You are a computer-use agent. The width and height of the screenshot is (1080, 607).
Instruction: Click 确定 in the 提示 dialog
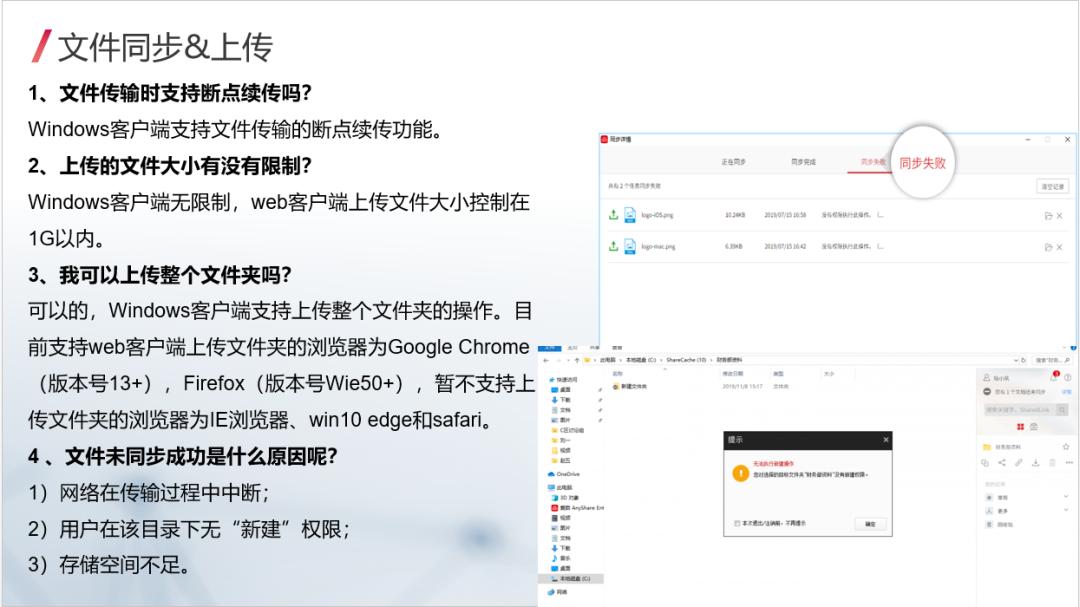(x=870, y=524)
